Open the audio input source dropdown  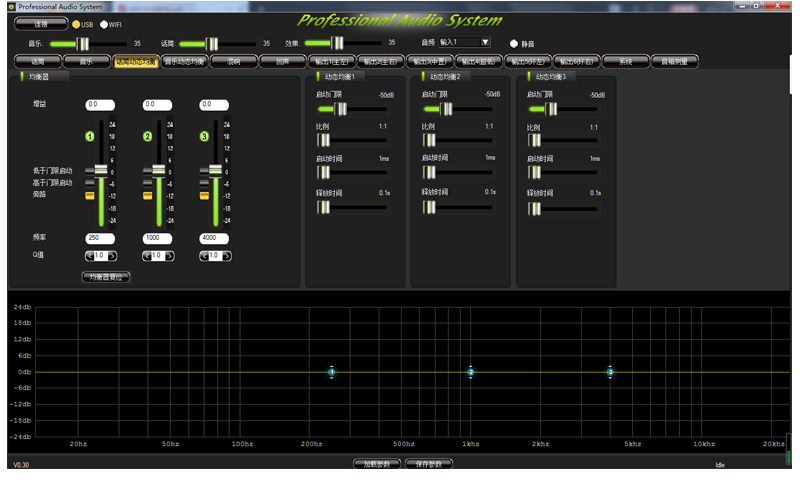click(x=465, y=42)
